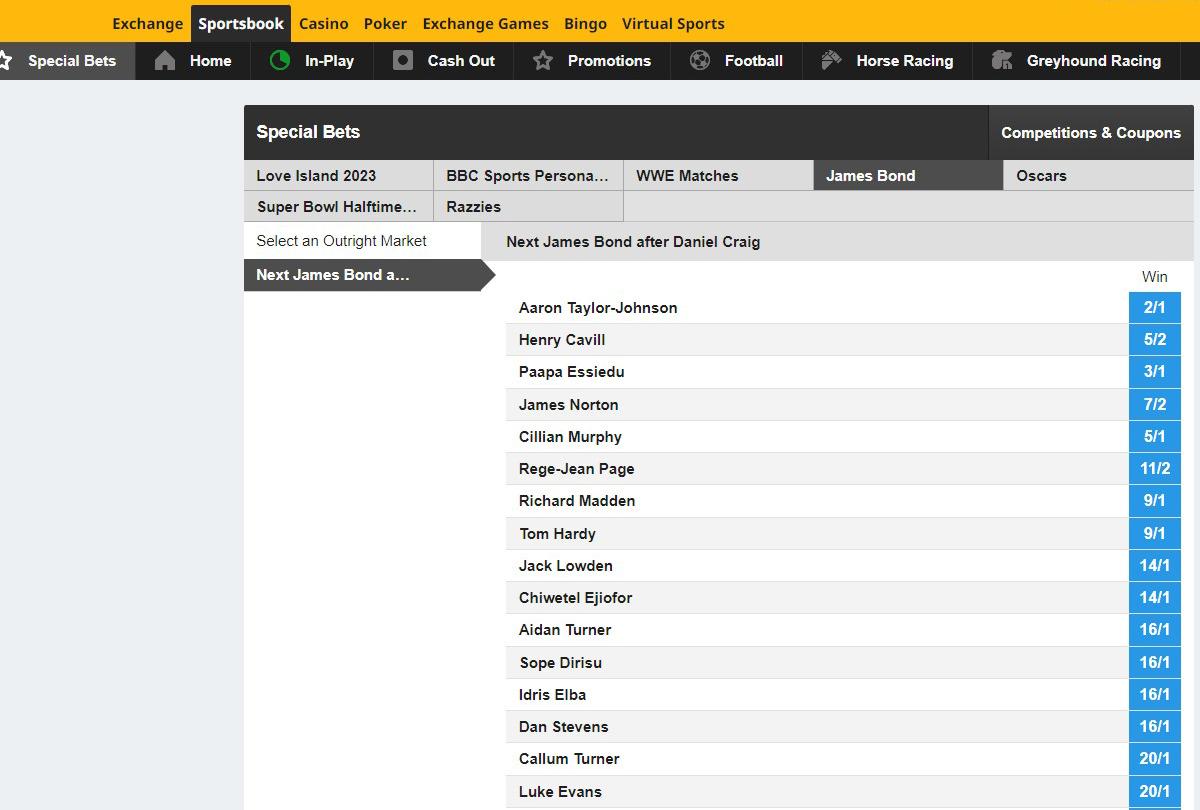Click the Greyhound Racing icon
Screen dimensions: 1200x810
coord(1002,61)
